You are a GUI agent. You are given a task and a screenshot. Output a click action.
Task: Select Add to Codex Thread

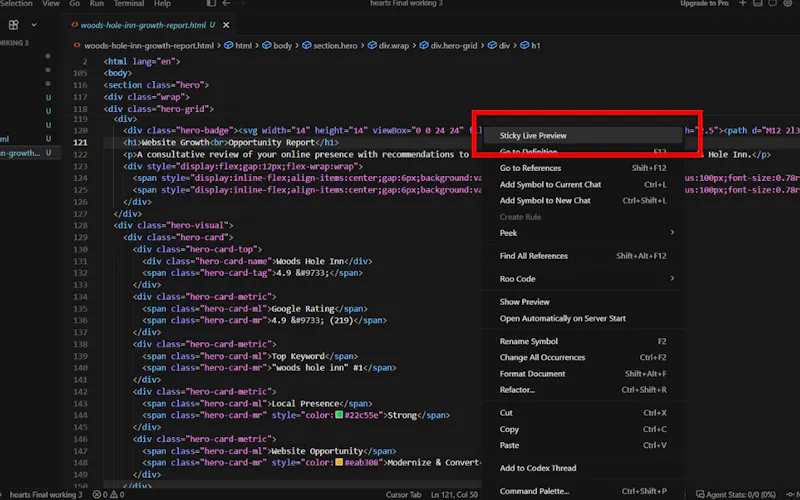583,468
